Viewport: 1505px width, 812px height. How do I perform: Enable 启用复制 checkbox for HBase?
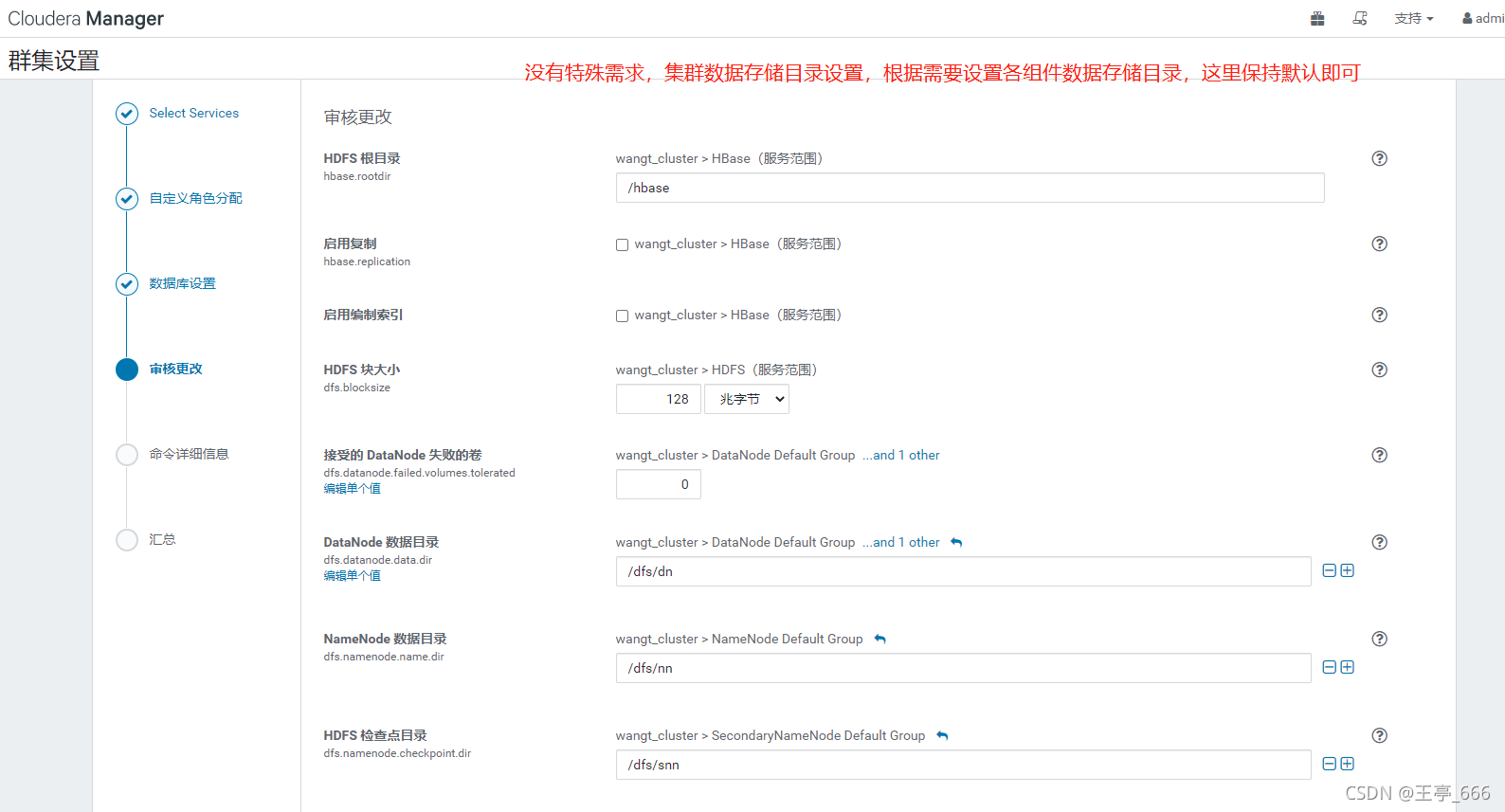pyautogui.click(x=622, y=244)
